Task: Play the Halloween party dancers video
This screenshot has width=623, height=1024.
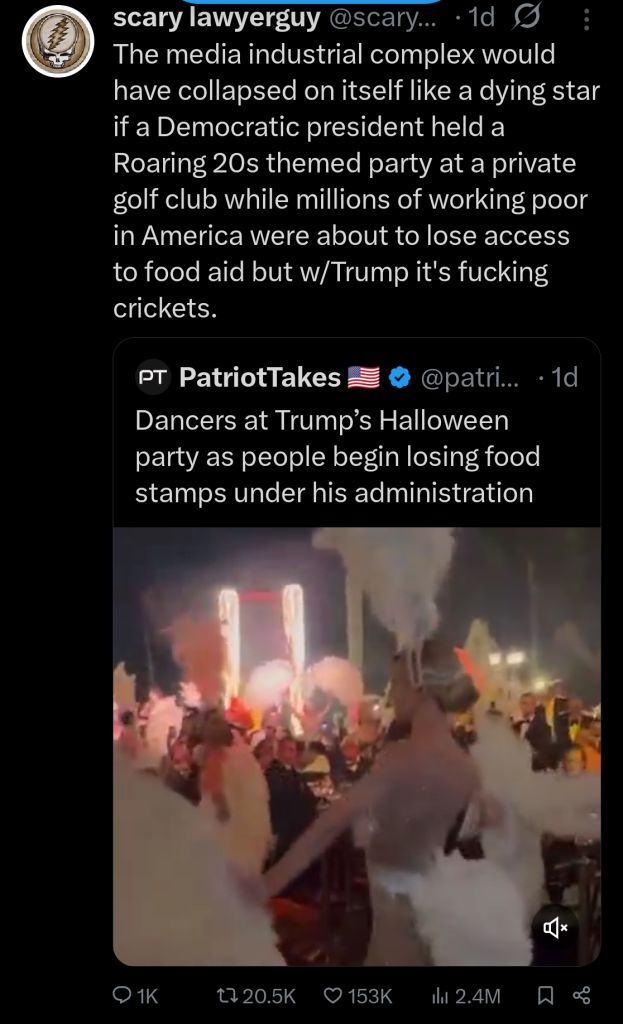Action: pyautogui.click(x=356, y=745)
